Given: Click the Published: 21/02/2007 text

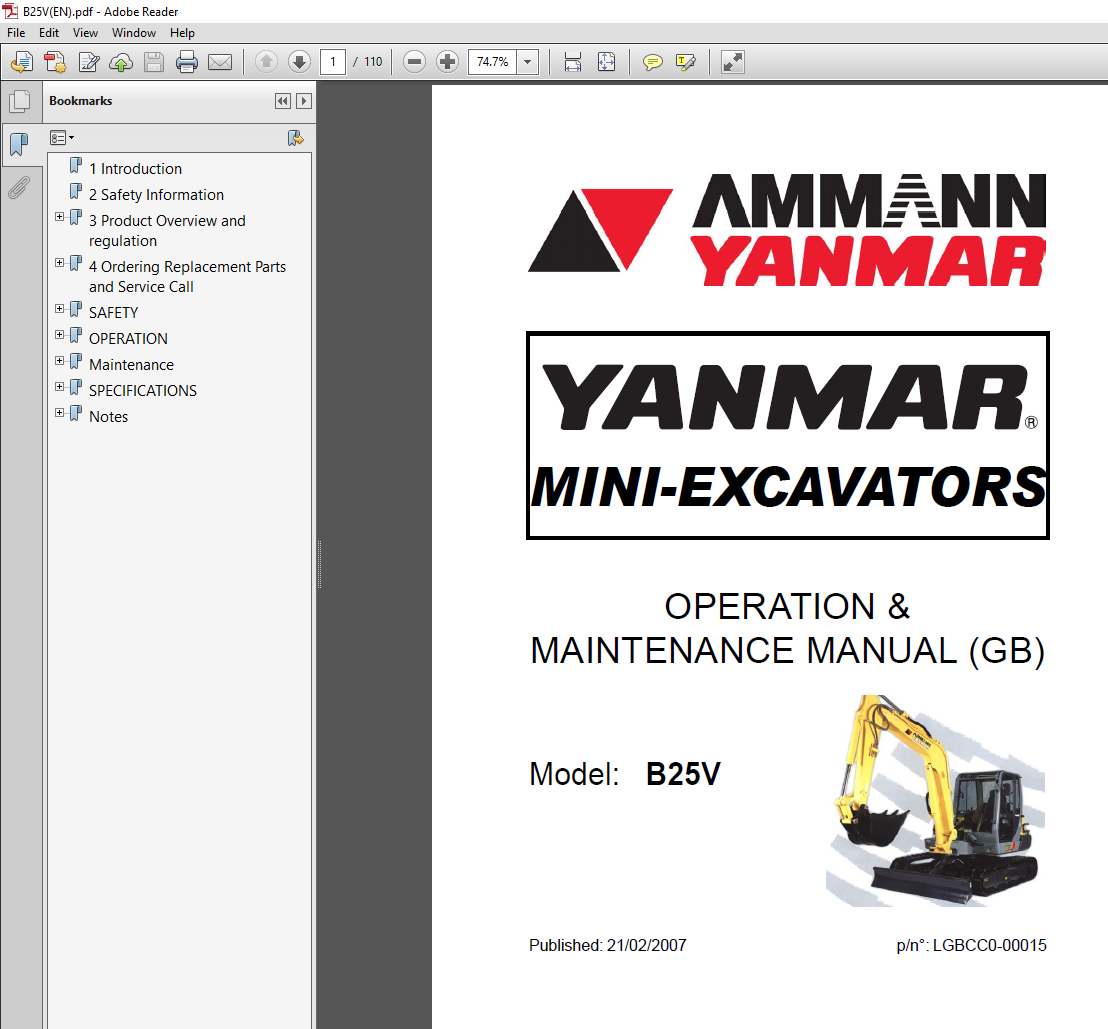Looking at the screenshot, I should (608, 946).
